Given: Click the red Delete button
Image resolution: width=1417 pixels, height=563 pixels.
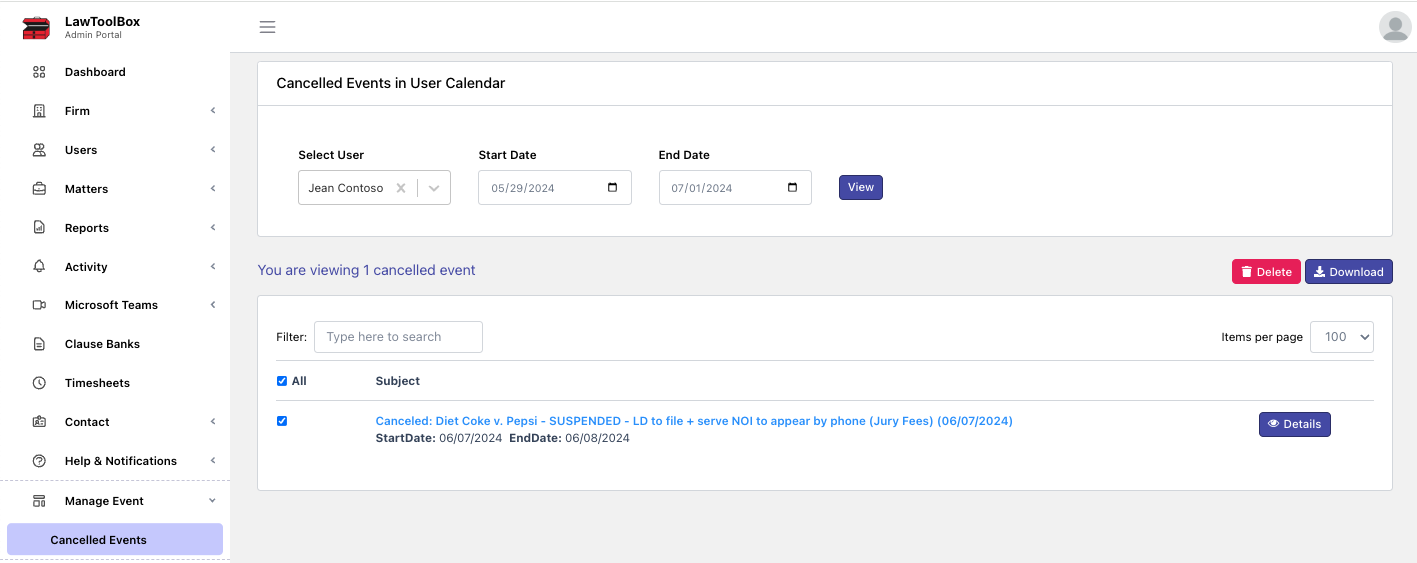Looking at the screenshot, I should tap(1266, 272).
